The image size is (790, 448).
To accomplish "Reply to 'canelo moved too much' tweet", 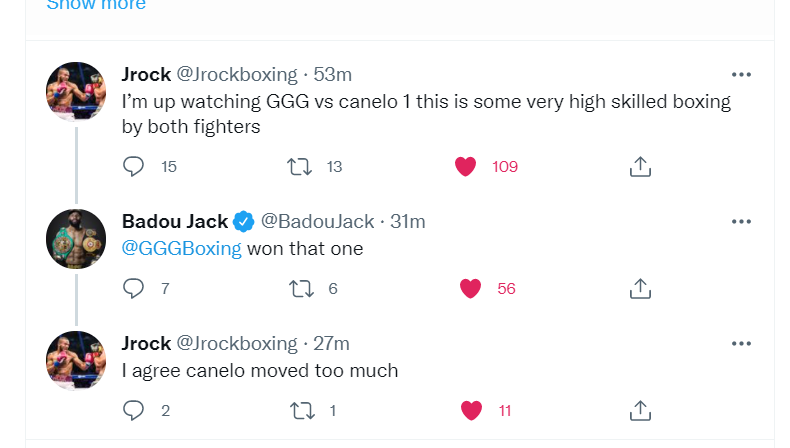I will [x=134, y=410].
